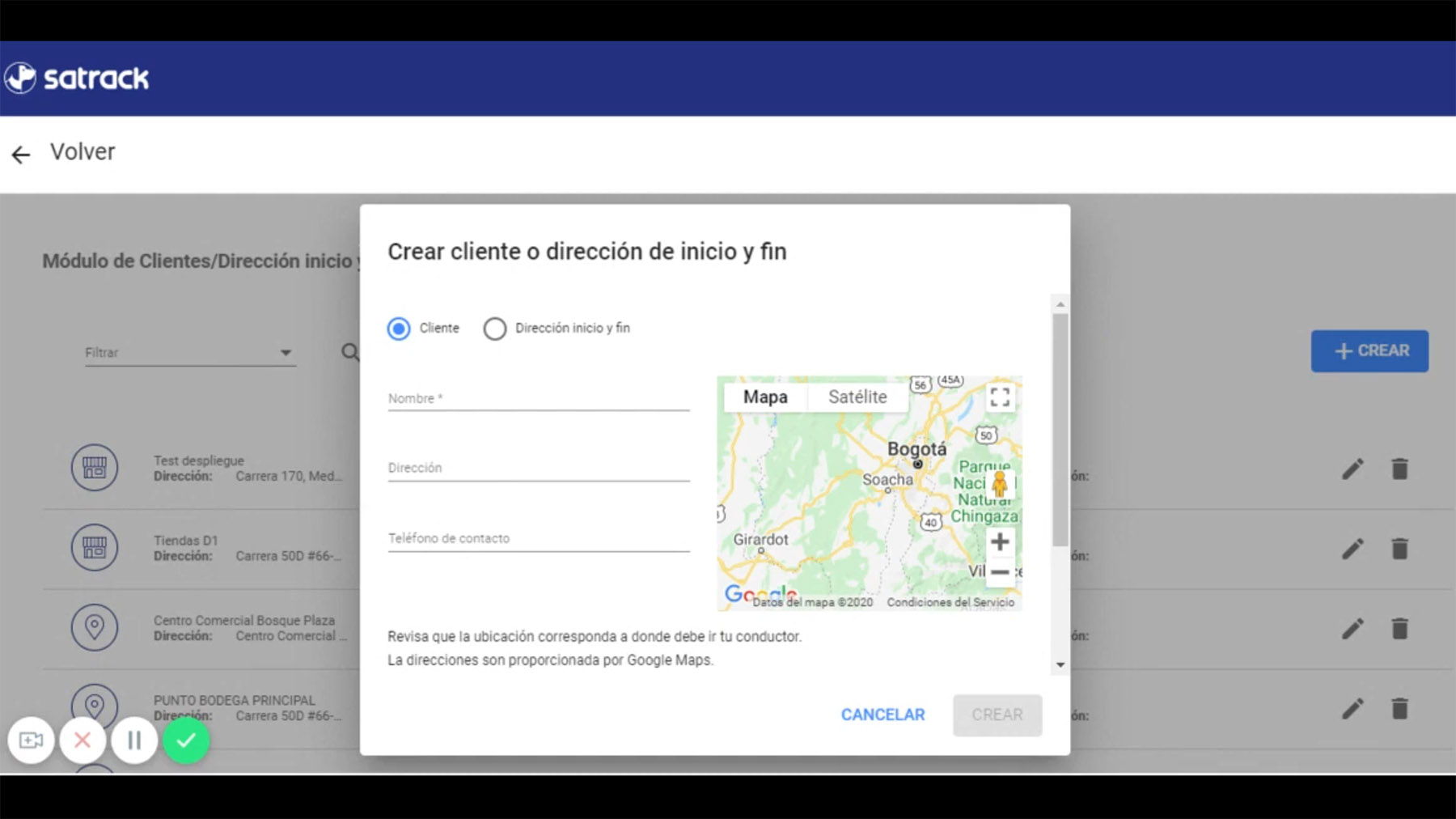1456x819 pixels.
Task: Cancel recording with red X button
Action: (x=83, y=740)
